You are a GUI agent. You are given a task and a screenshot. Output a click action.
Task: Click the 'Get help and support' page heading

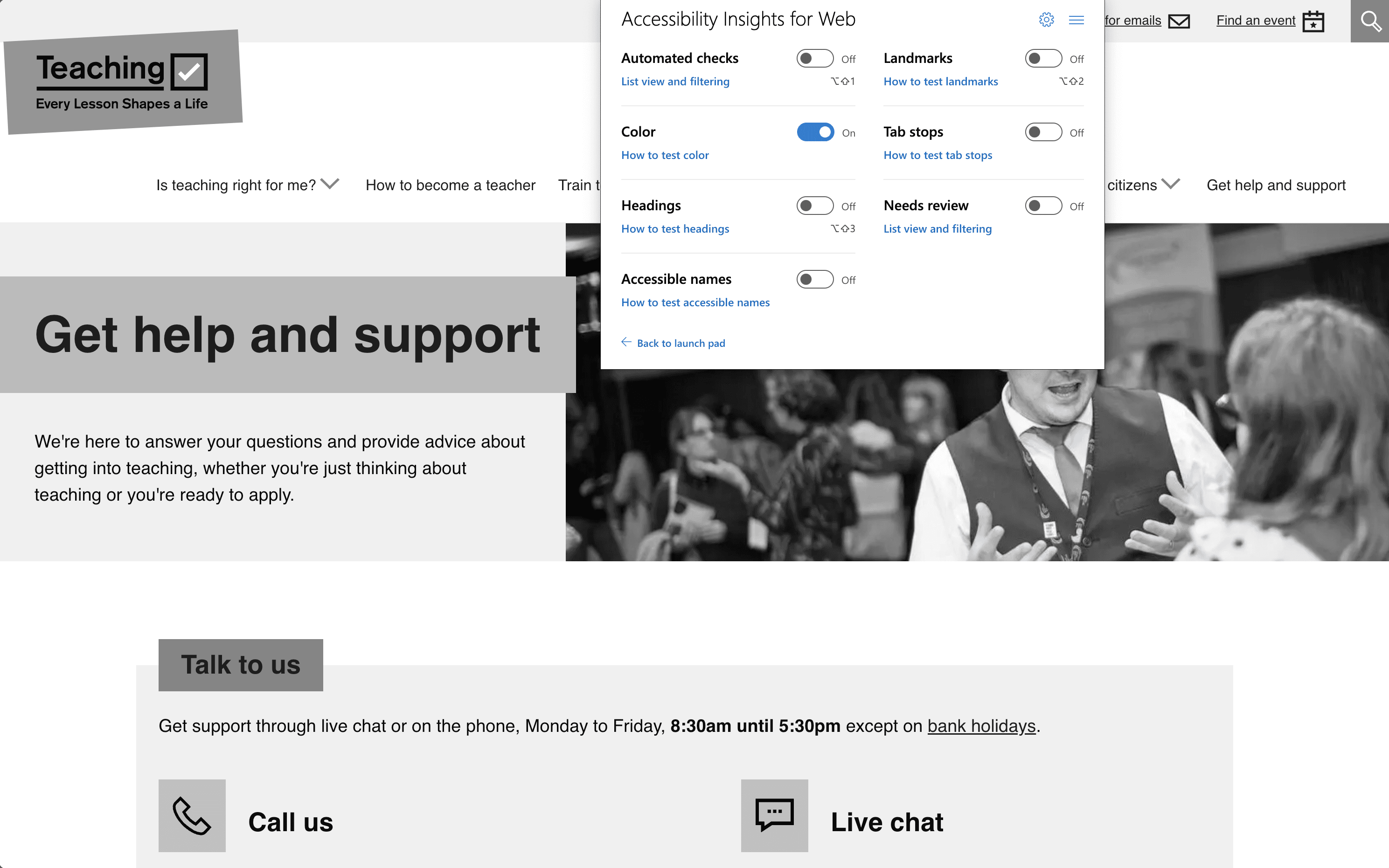(x=287, y=335)
